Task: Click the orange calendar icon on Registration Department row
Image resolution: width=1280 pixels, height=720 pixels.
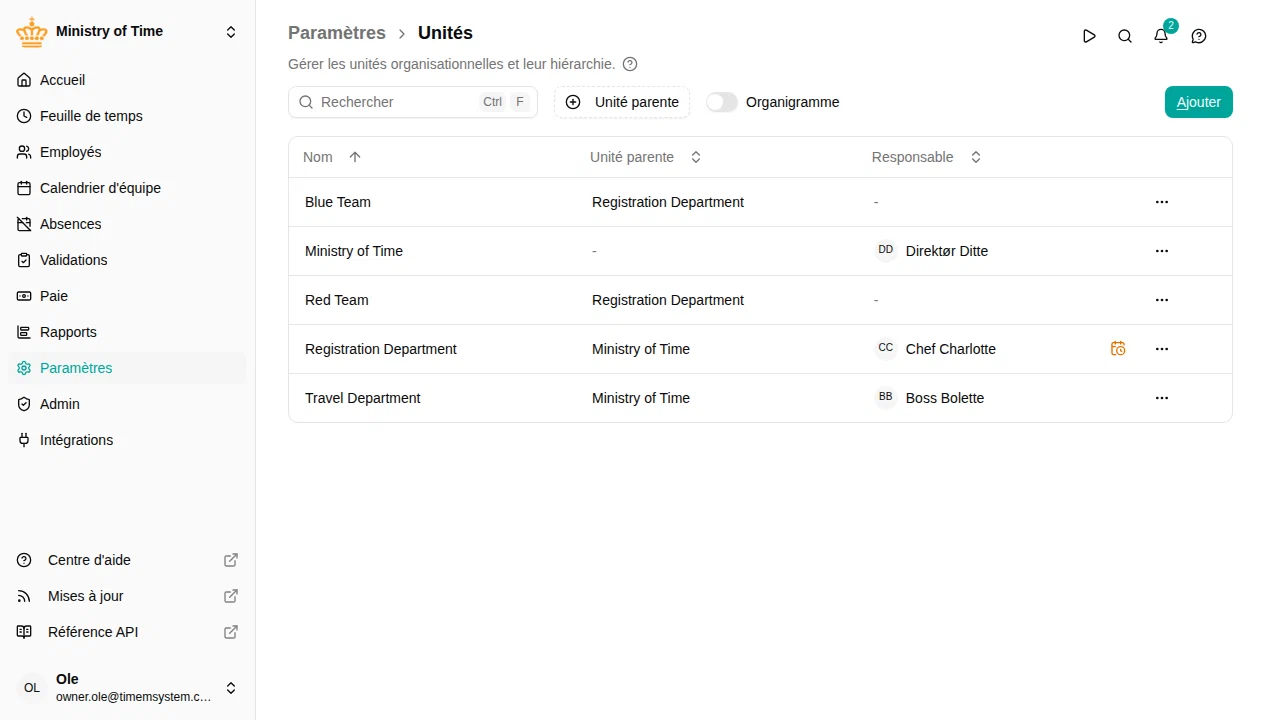Action: (1118, 349)
